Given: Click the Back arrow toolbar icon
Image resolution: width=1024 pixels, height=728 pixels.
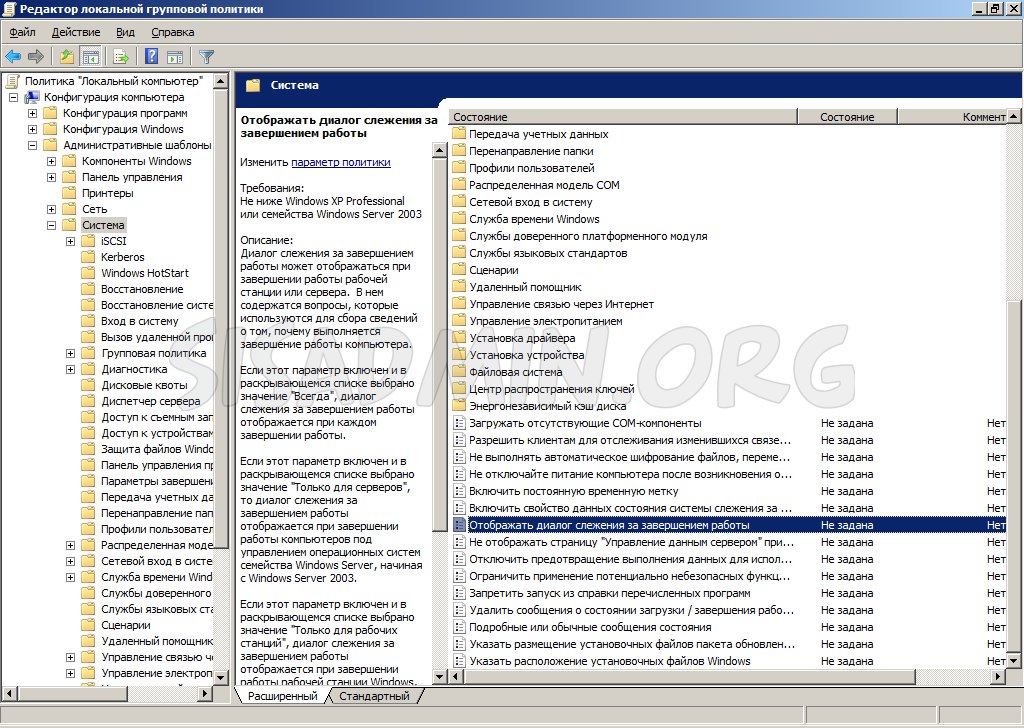Looking at the screenshot, I should point(13,57).
